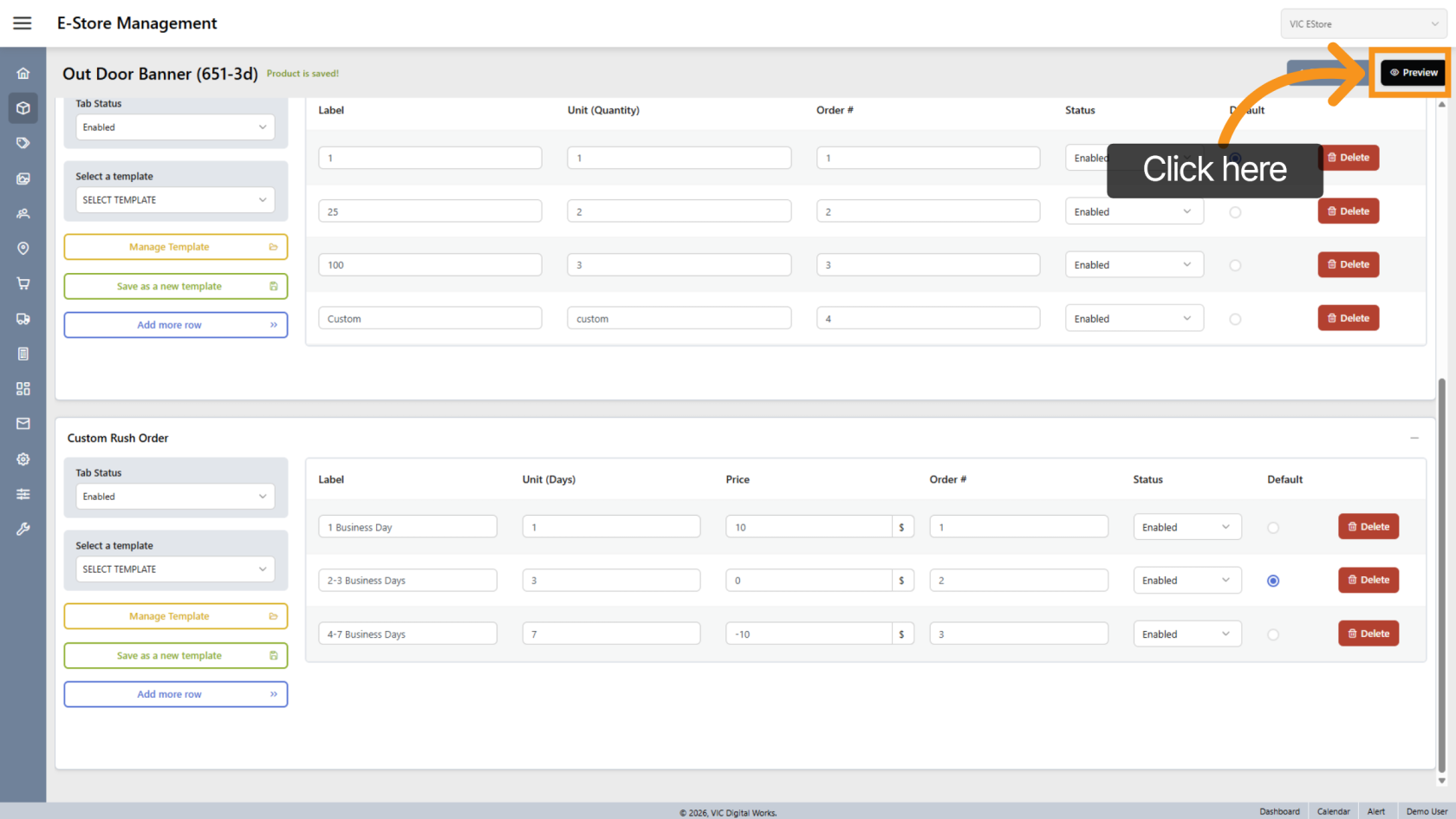
Task: Open the VIC EStore store dropdown
Action: (x=1363, y=24)
